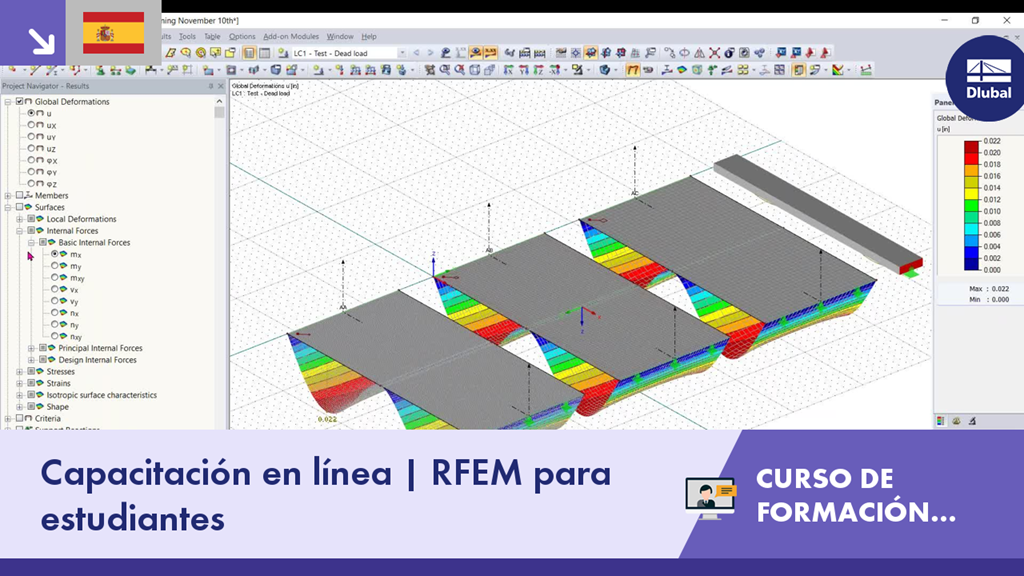Image resolution: width=1024 pixels, height=576 pixels.
Task: Select the mxy internal force radio button
Action: coord(55,278)
